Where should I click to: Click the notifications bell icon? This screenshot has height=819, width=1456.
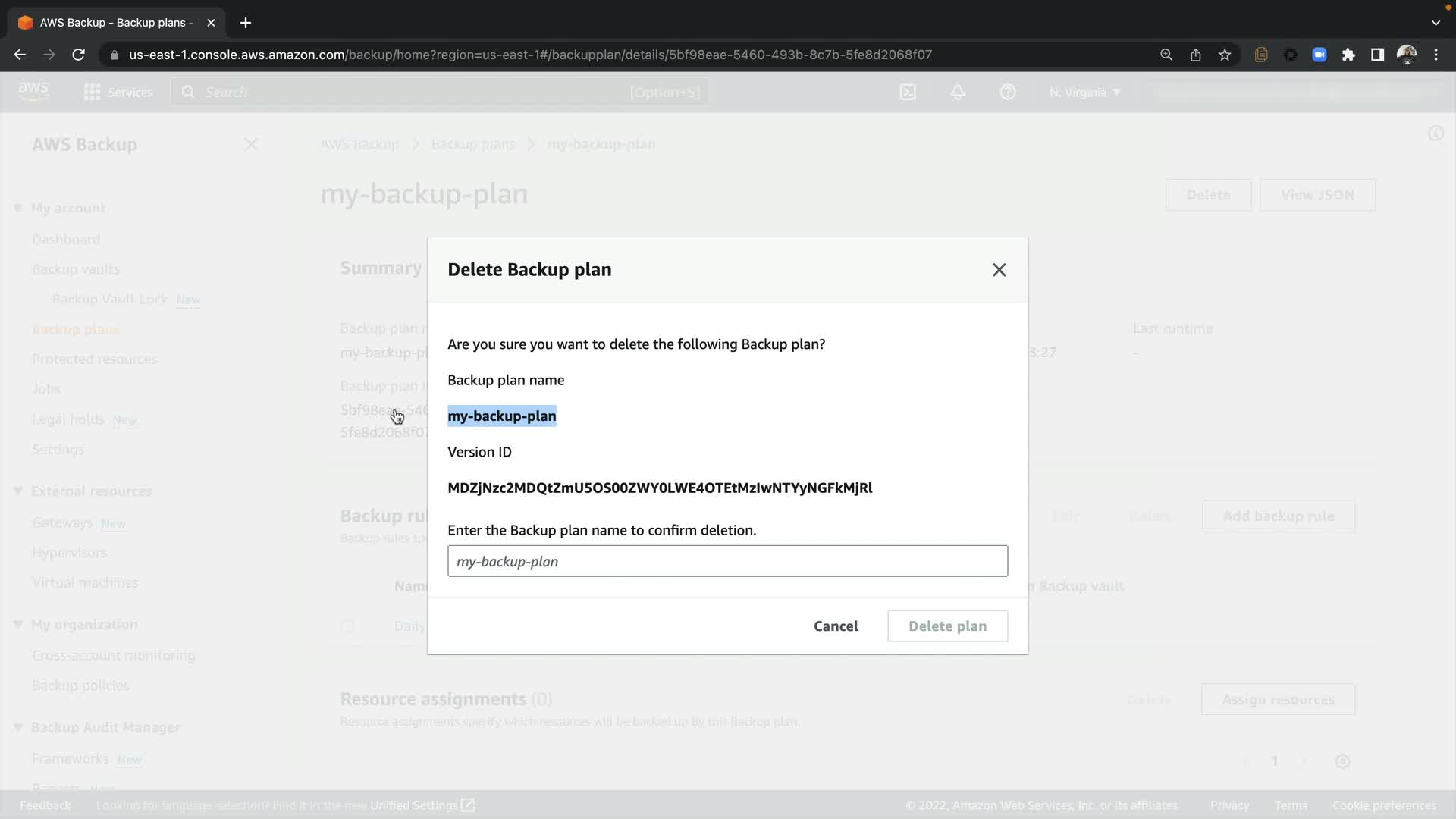click(958, 93)
